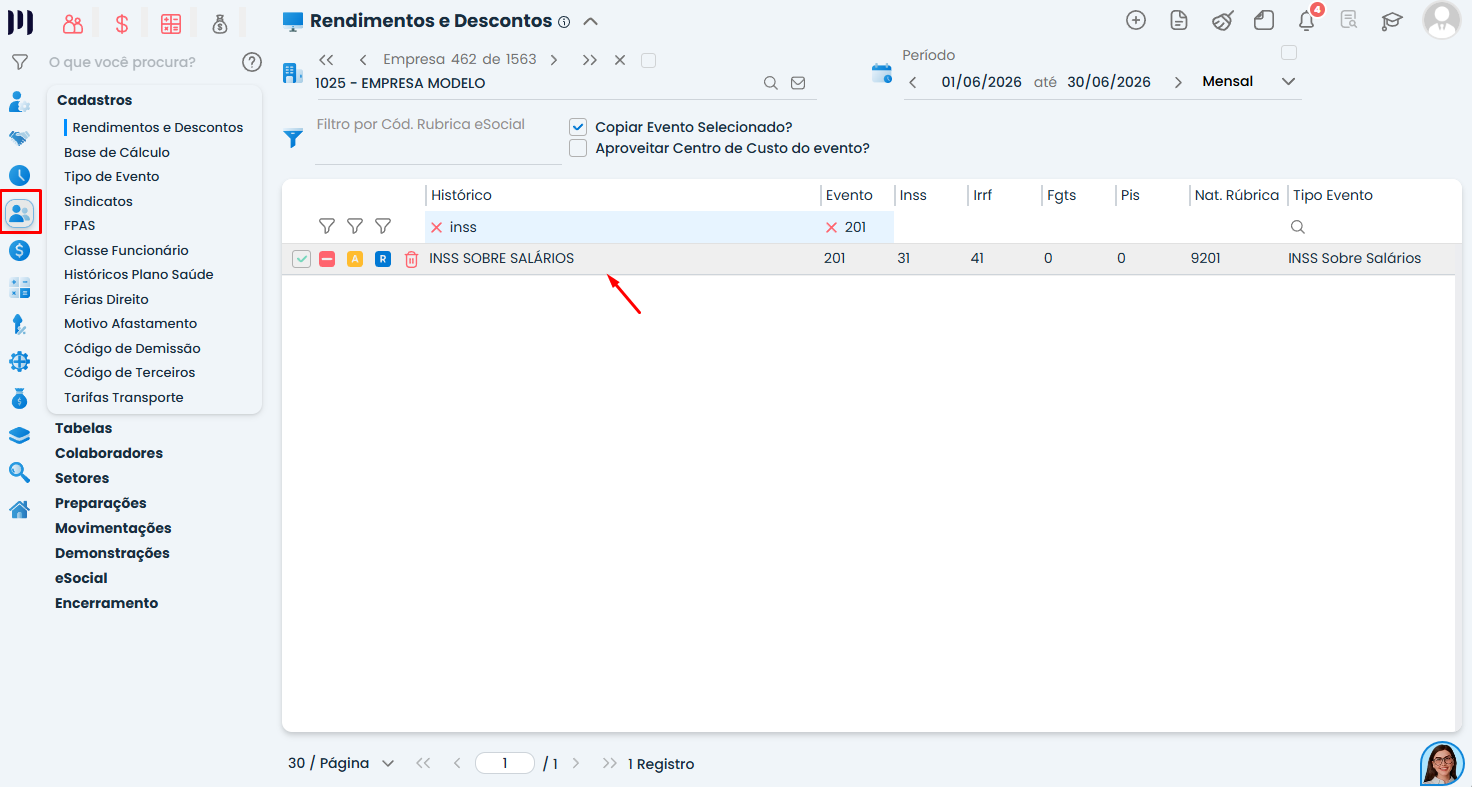
Task: Clear the 201 Evento filter with red X
Action: point(831,227)
